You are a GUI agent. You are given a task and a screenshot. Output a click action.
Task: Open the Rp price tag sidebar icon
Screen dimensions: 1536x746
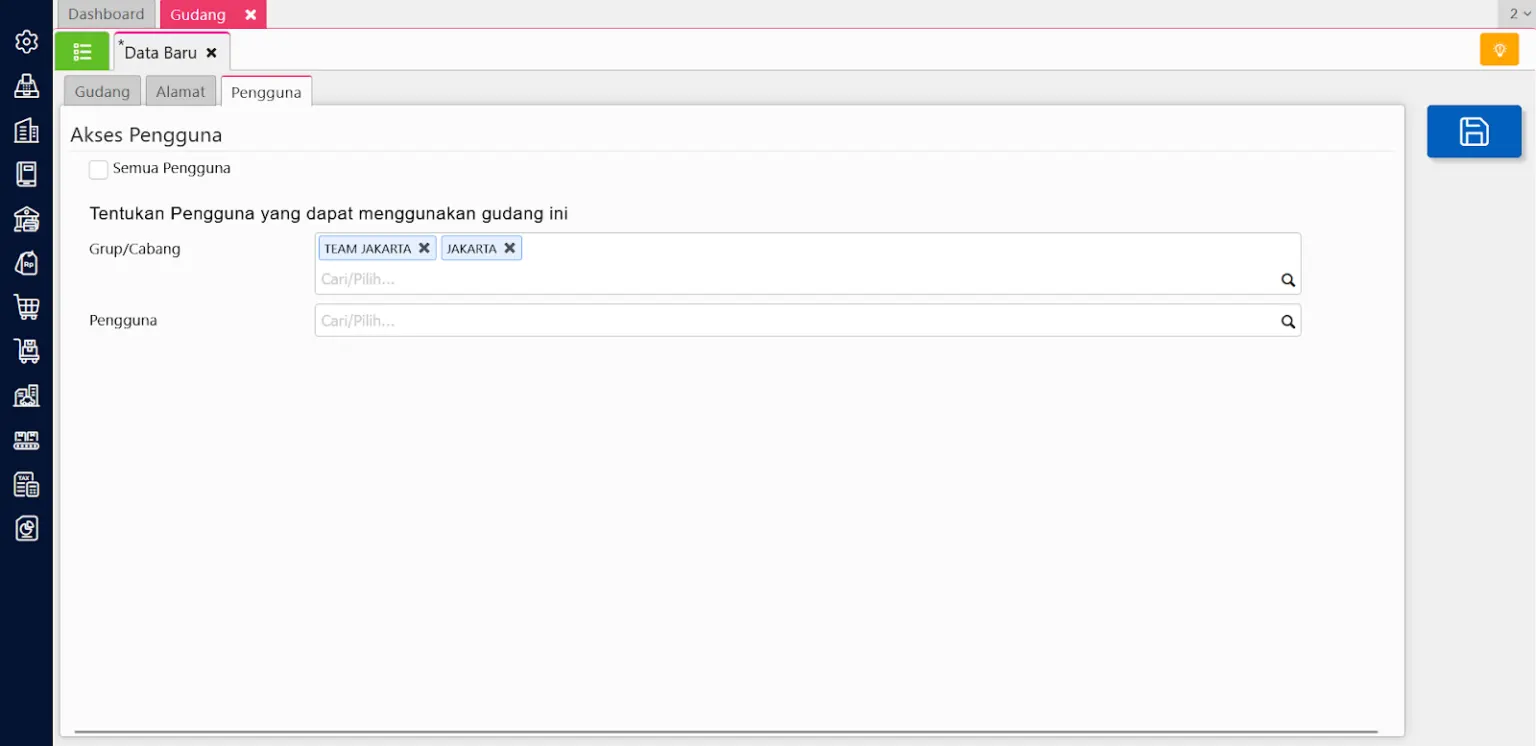26,263
